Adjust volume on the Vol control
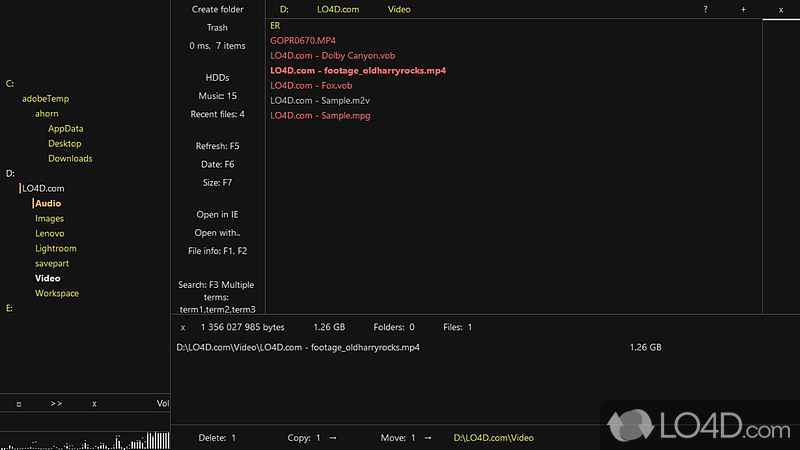 point(162,403)
